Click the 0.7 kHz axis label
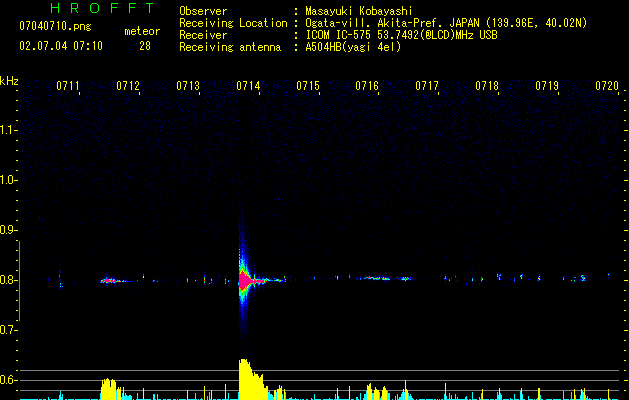The image size is (629, 400). point(8,330)
